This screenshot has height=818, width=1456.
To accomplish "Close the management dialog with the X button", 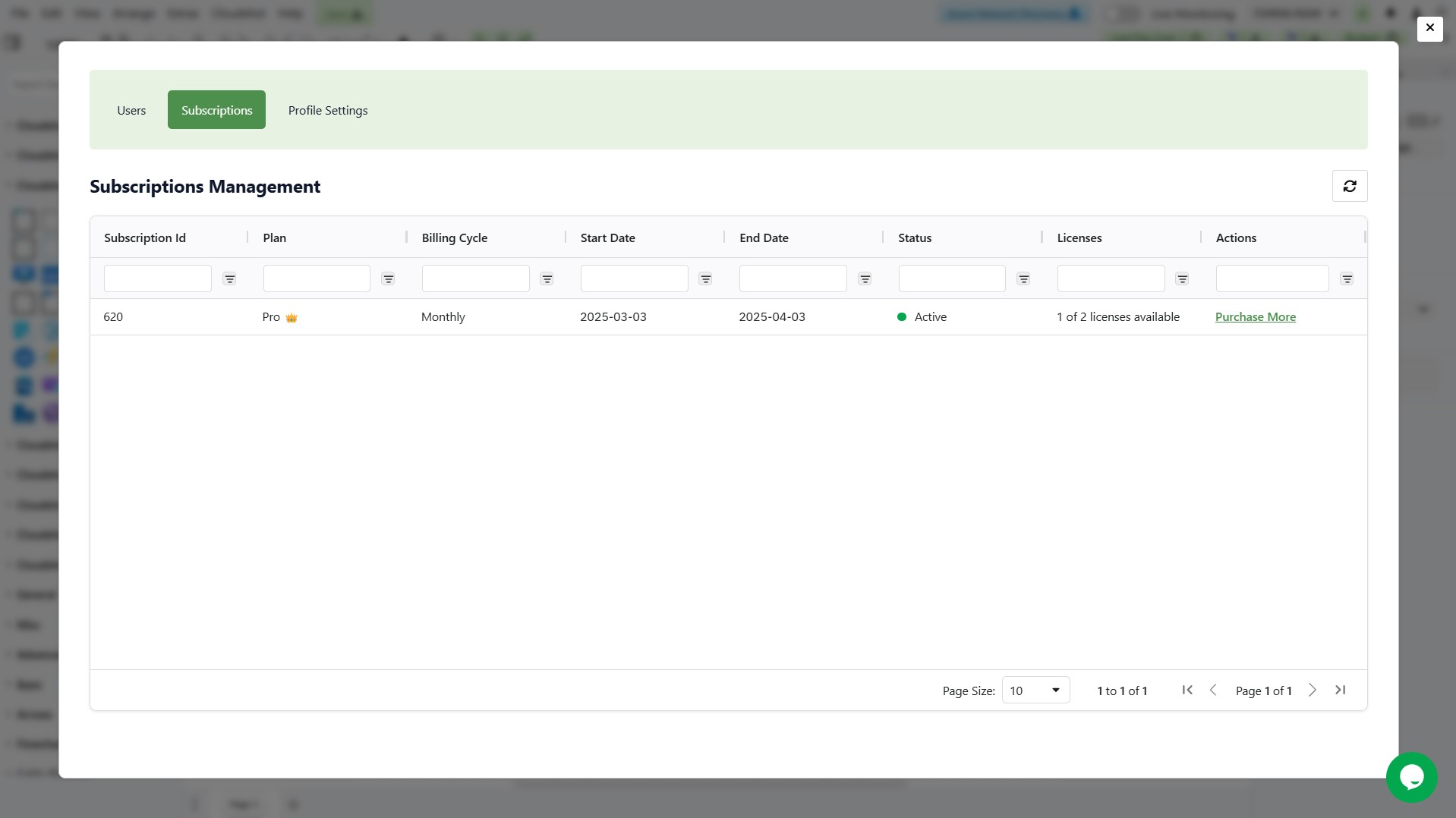I will point(1429,28).
